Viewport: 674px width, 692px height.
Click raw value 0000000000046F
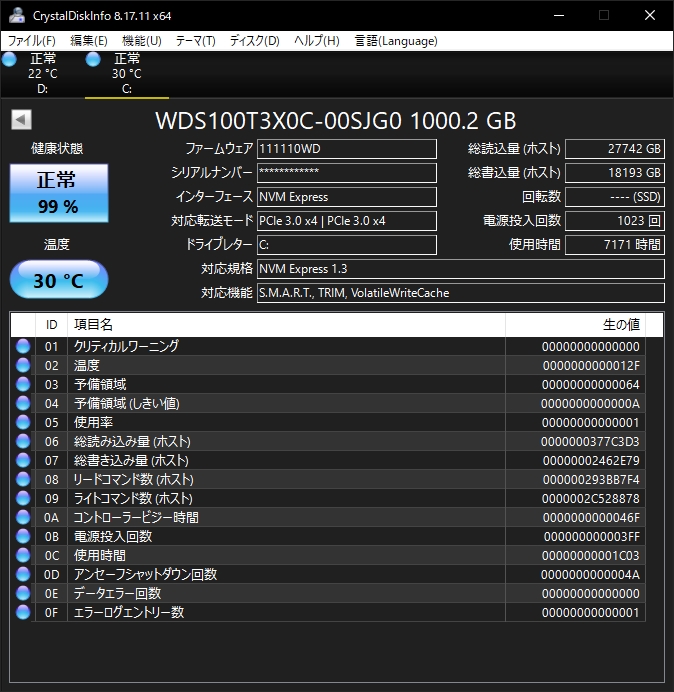coord(591,517)
